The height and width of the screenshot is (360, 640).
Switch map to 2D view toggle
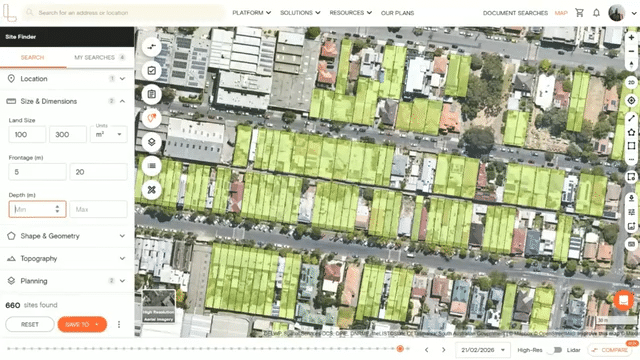pos(631,82)
